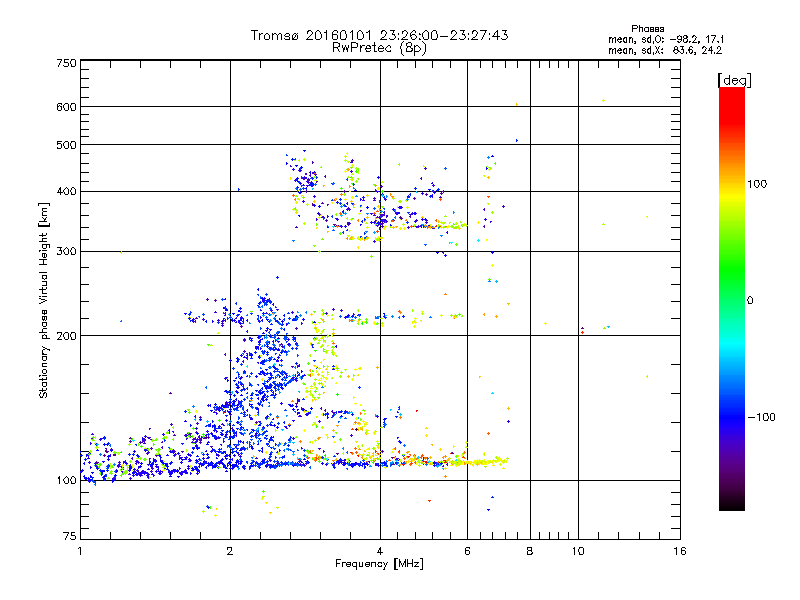Click the x-axis label '8'
The image size is (800, 600).
[x=530, y=551]
